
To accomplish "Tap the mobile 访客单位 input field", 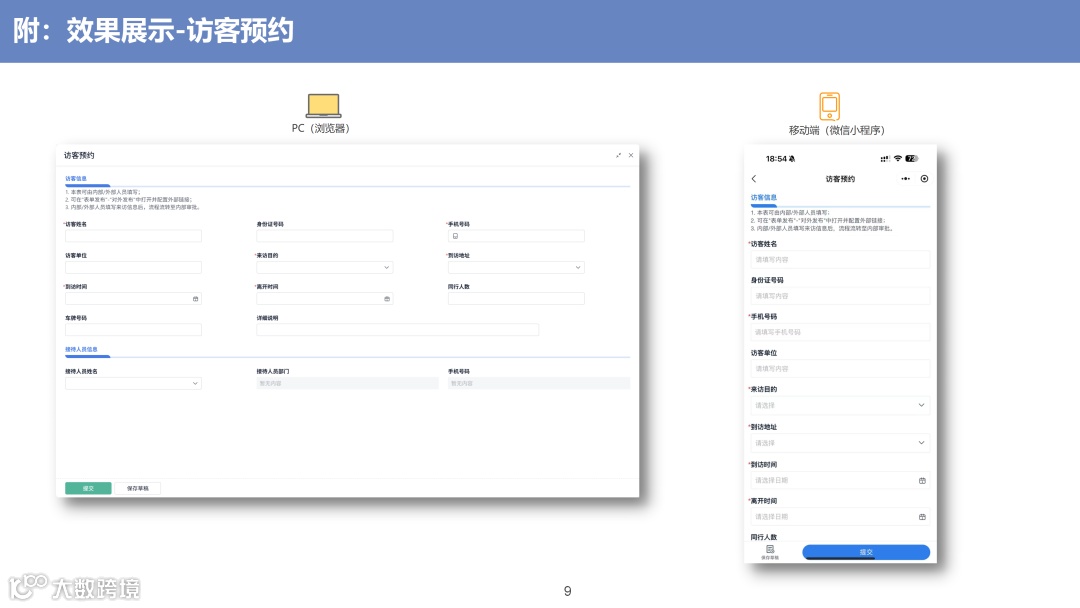I will [840, 368].
